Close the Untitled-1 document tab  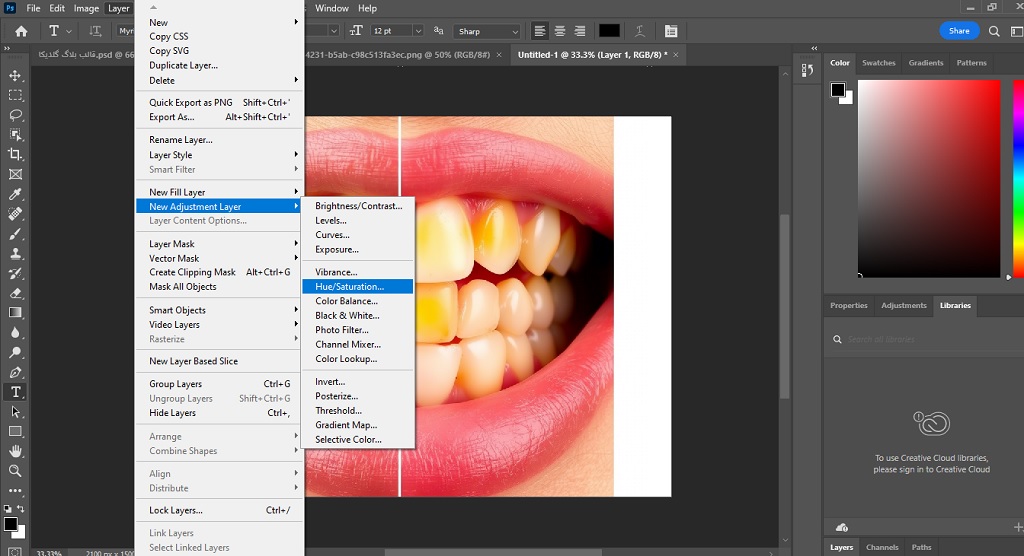coord(676,55)
